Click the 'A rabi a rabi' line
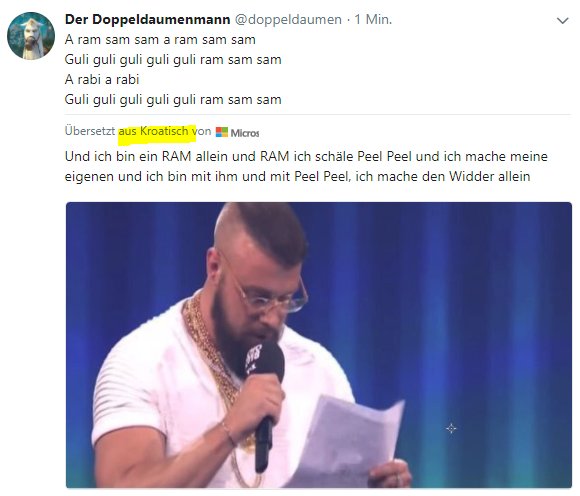 [102, 79]
